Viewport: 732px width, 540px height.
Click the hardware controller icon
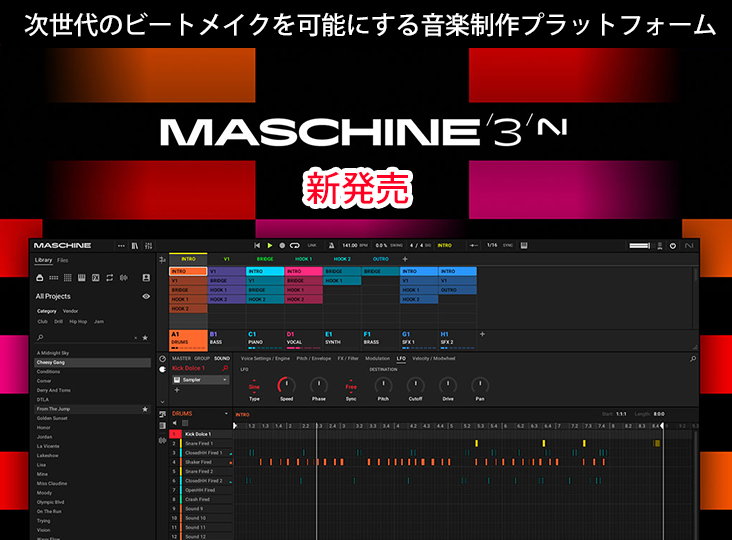(x=660, y=245)
